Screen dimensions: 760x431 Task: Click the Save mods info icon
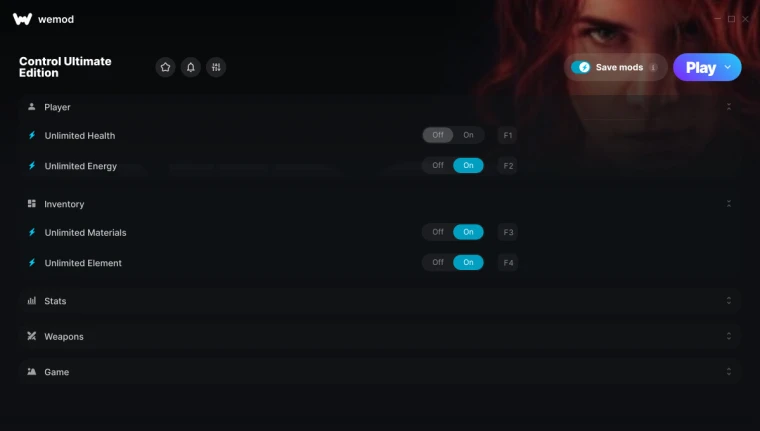point(653,67)
